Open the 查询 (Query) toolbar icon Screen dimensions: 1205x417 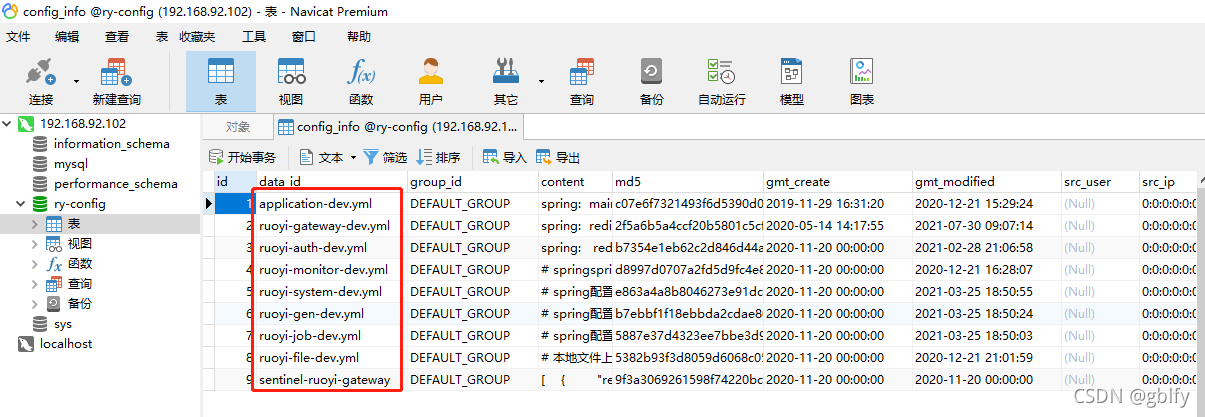[581, 81]
